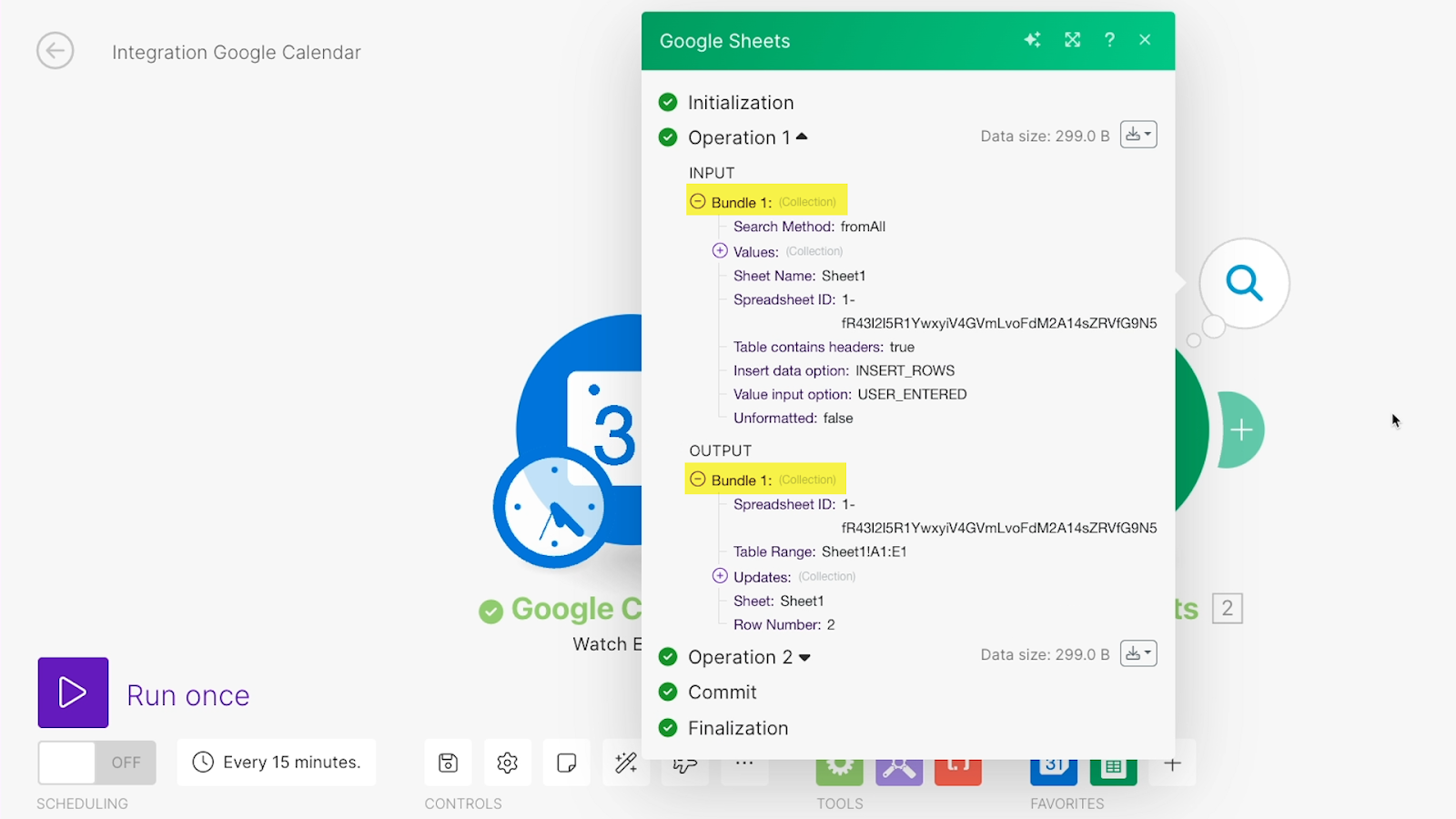1456x819 pixels.
Task: Expand Operation 2 details
Action: [804, 657]
